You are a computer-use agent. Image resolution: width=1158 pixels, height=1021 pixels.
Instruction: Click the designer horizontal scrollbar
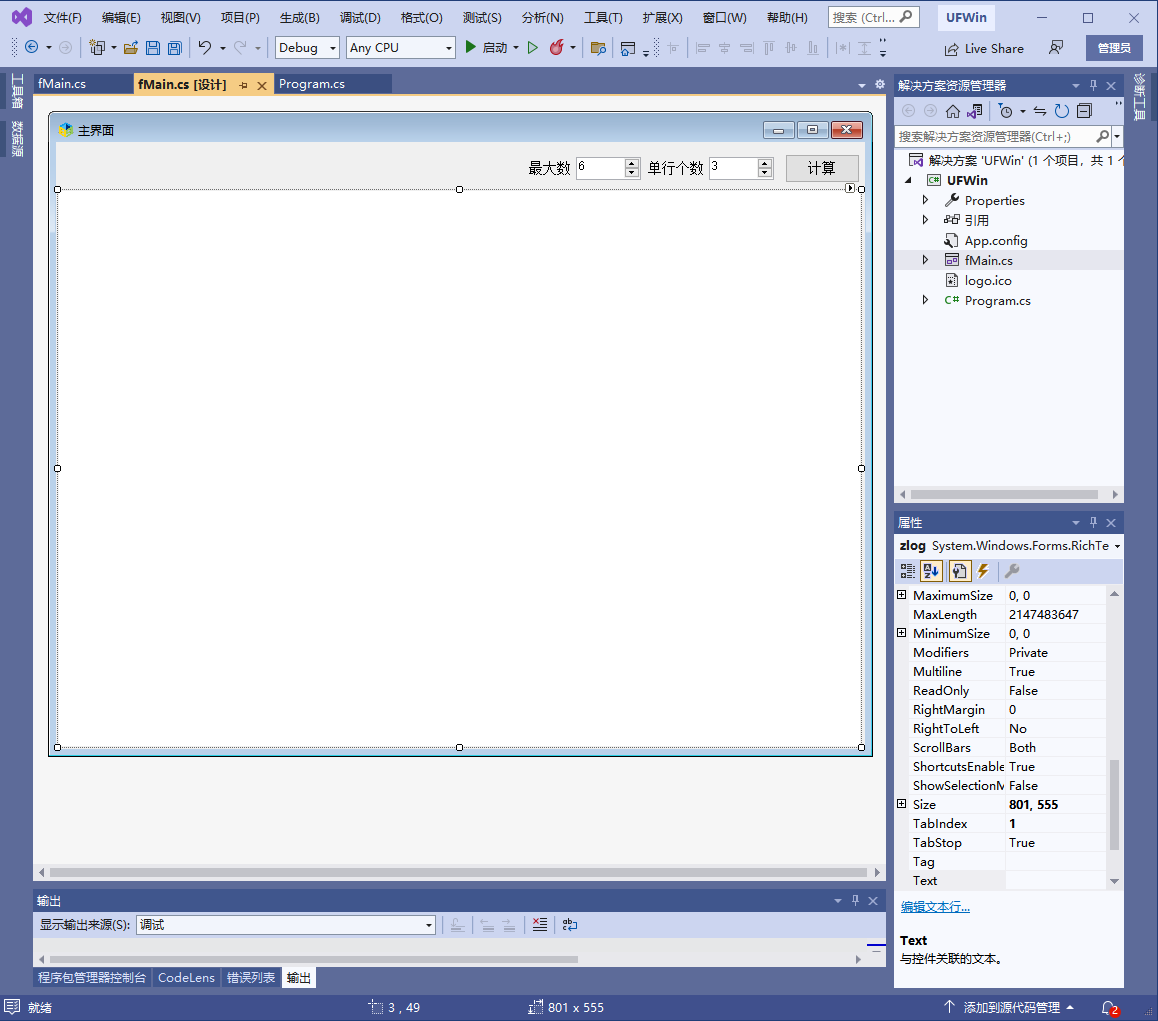coord(459,873)
